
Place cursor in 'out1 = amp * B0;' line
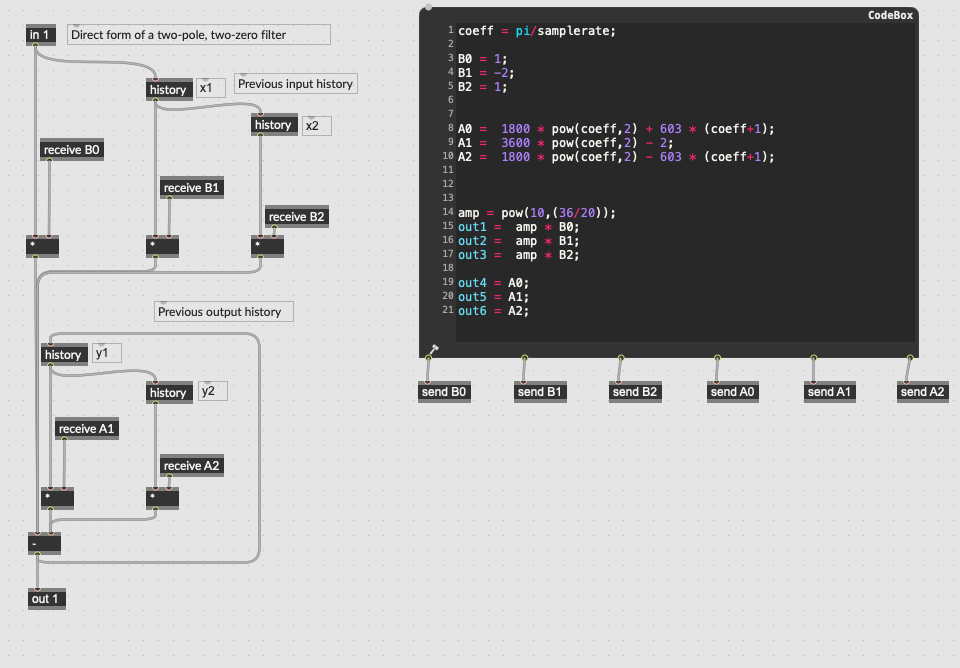tap(519, 227)
